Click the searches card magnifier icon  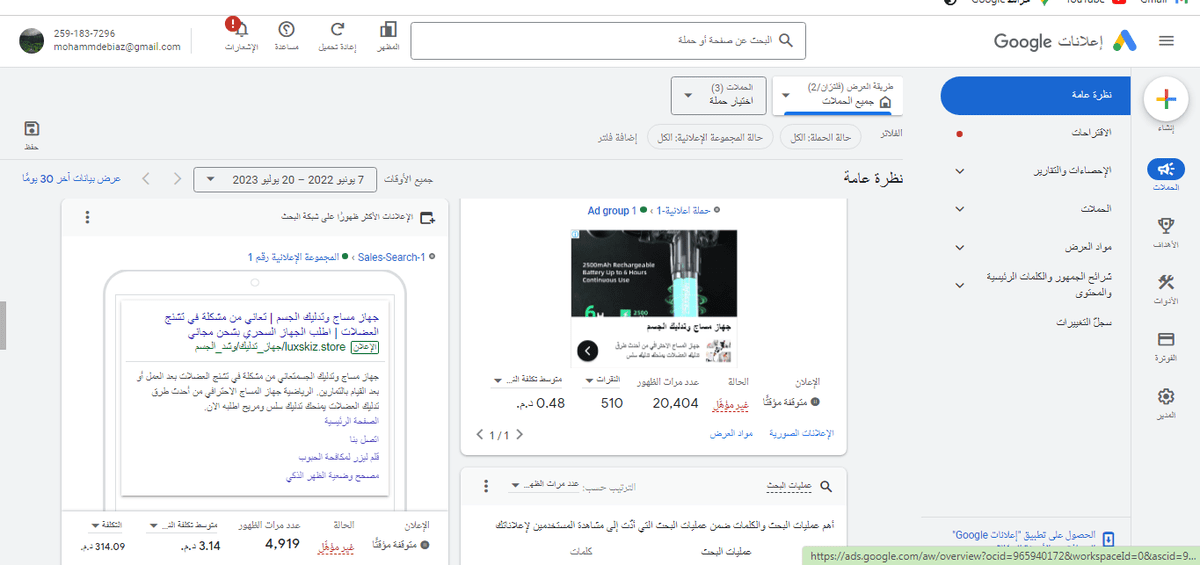(826, 486)
